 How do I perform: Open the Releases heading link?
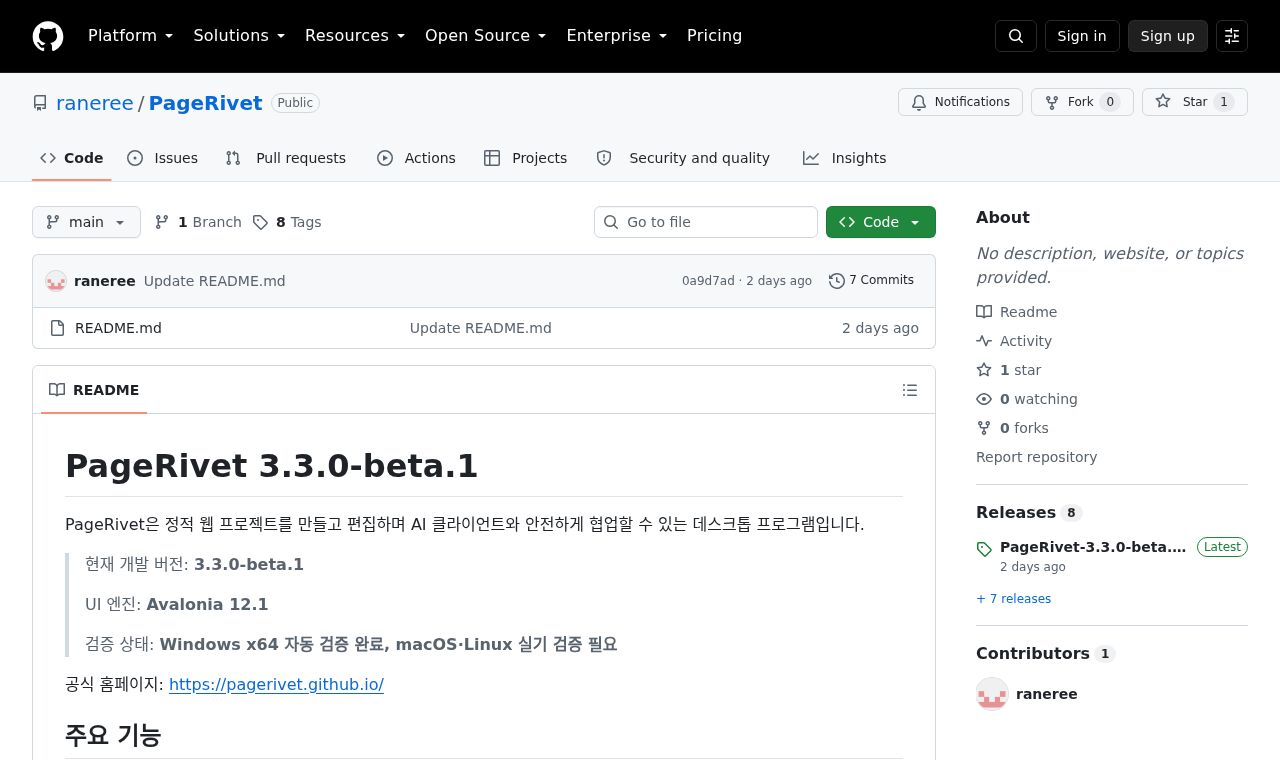1029,512
